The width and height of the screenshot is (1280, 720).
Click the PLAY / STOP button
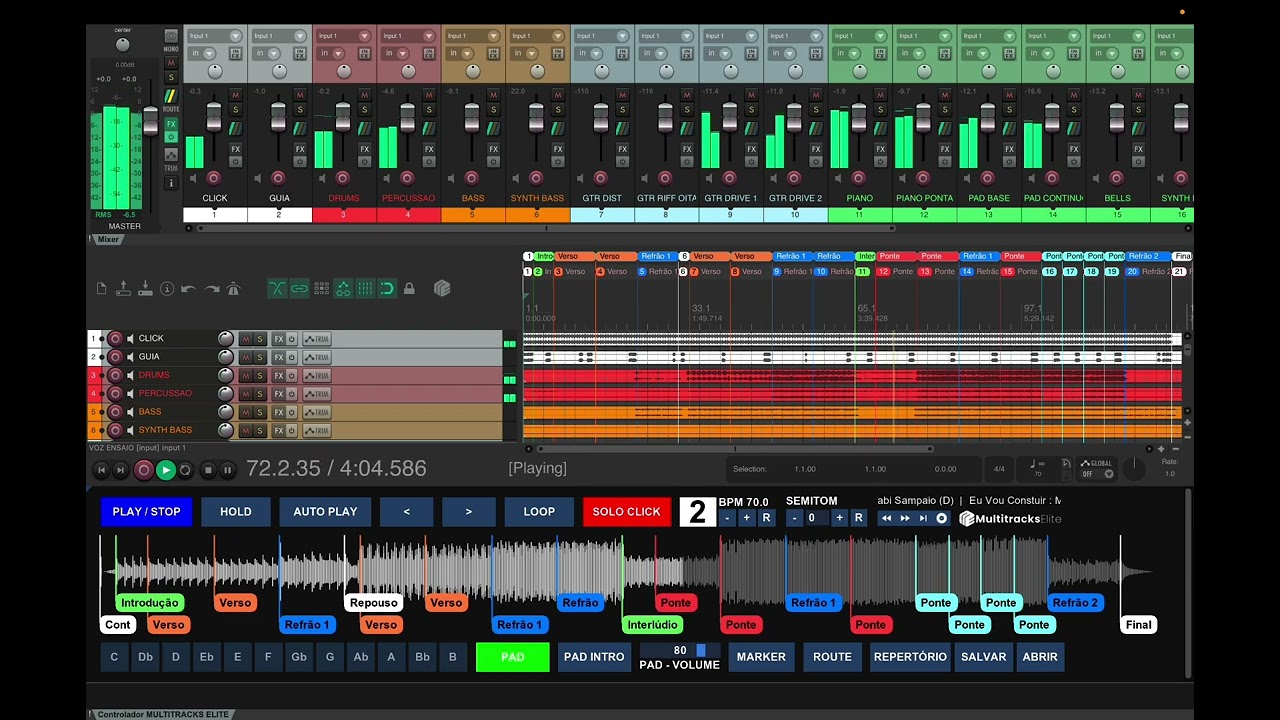(146, 511)
